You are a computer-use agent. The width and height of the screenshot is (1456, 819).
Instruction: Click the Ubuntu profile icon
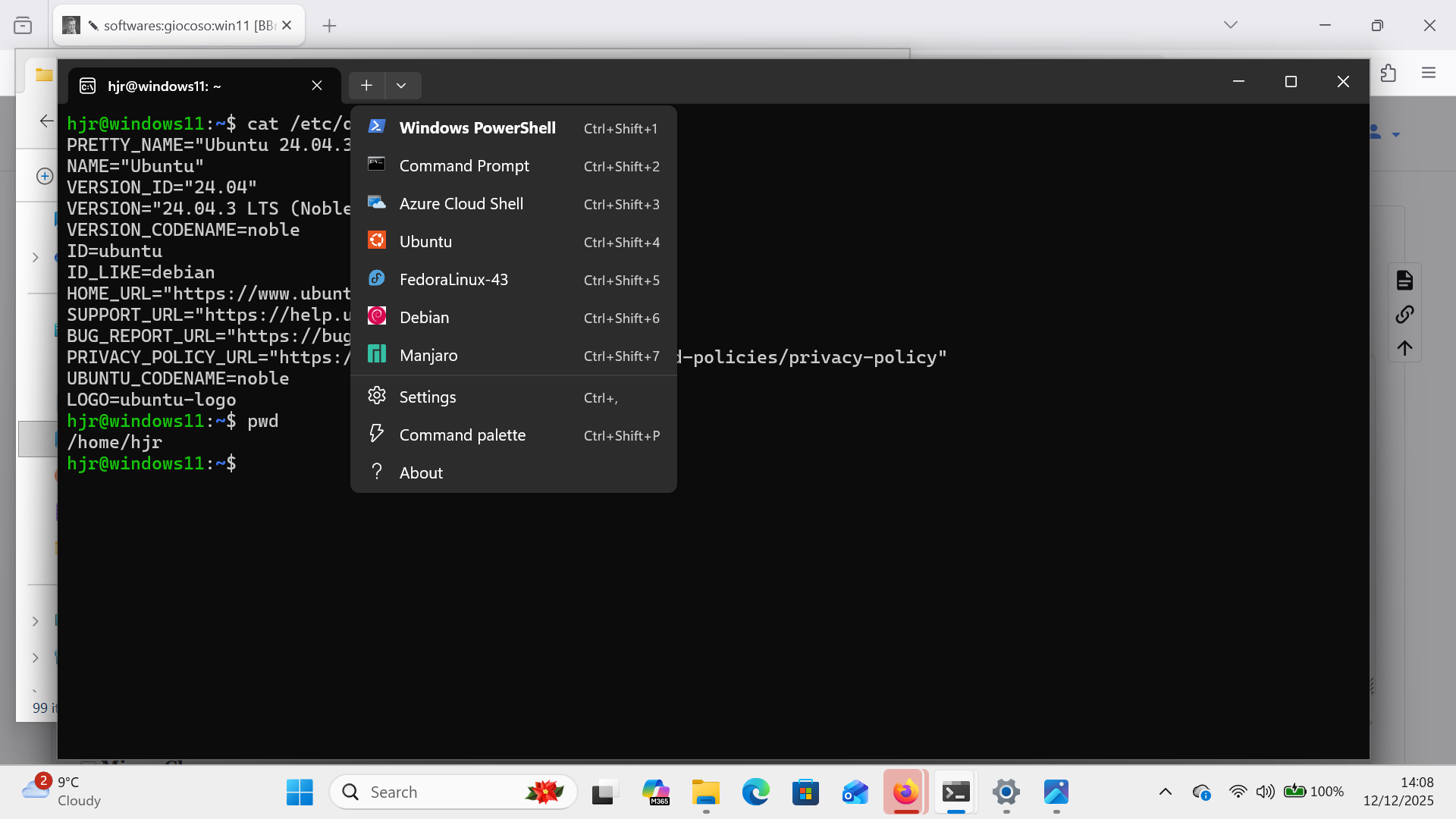(377, 240)
